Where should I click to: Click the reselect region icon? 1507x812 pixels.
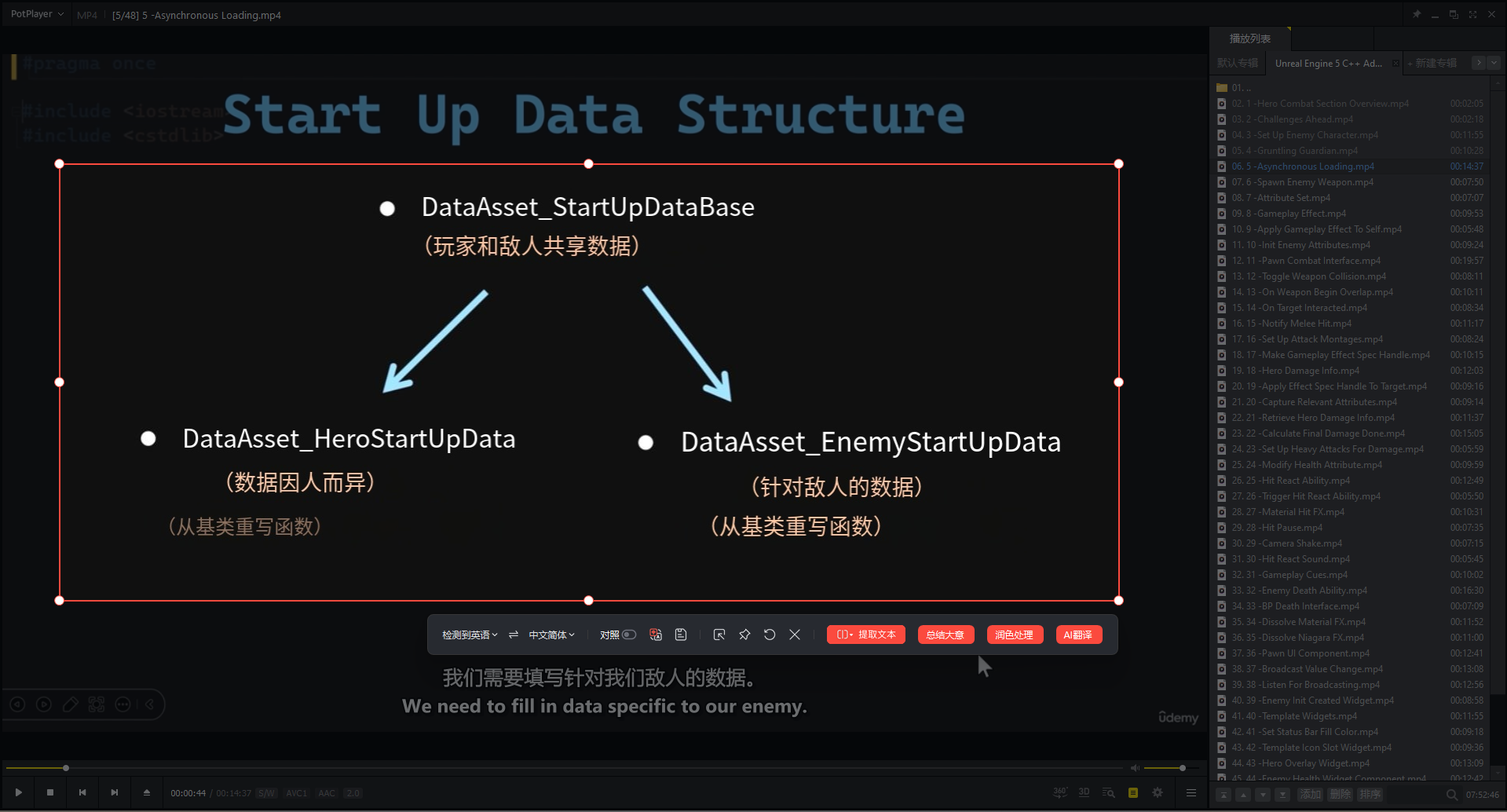[719, 635]
